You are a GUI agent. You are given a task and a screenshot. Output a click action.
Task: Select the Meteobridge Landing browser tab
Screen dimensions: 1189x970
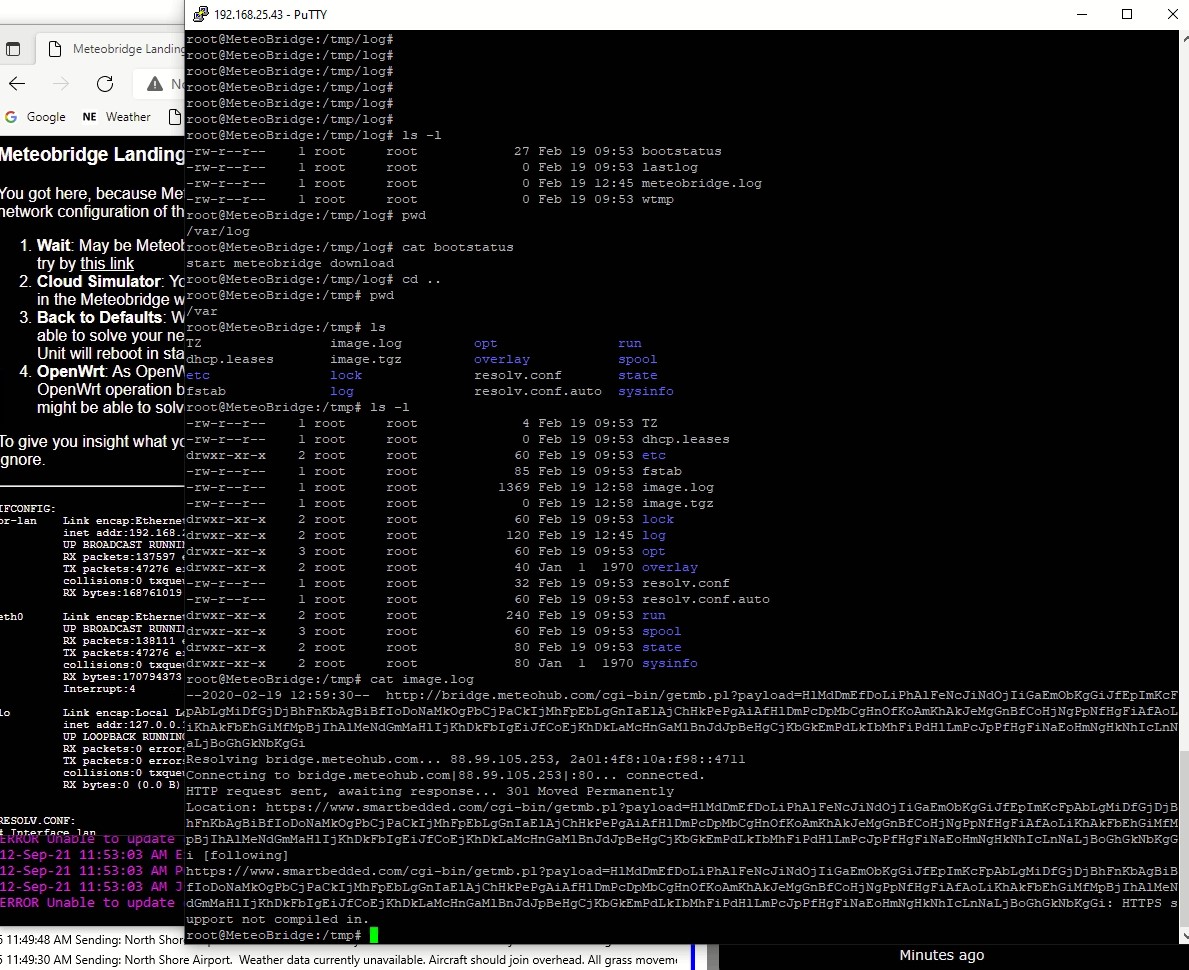[x=110, y=49]
